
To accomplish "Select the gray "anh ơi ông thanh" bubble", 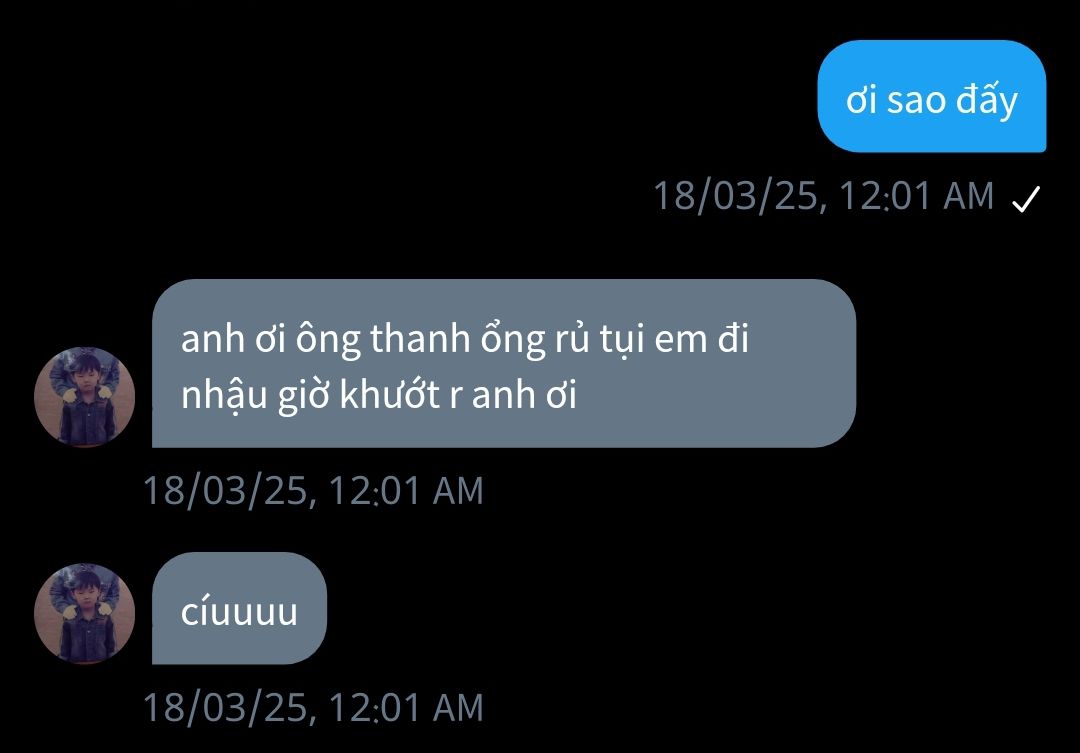I will click(x=503, y=363).
